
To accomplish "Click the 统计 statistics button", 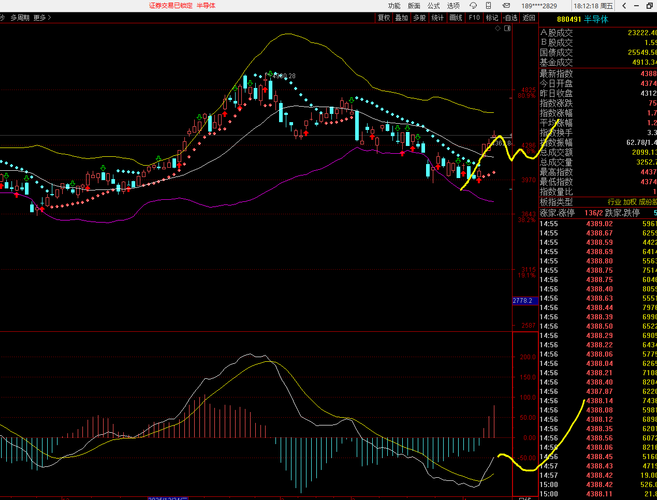I will 438,18.
